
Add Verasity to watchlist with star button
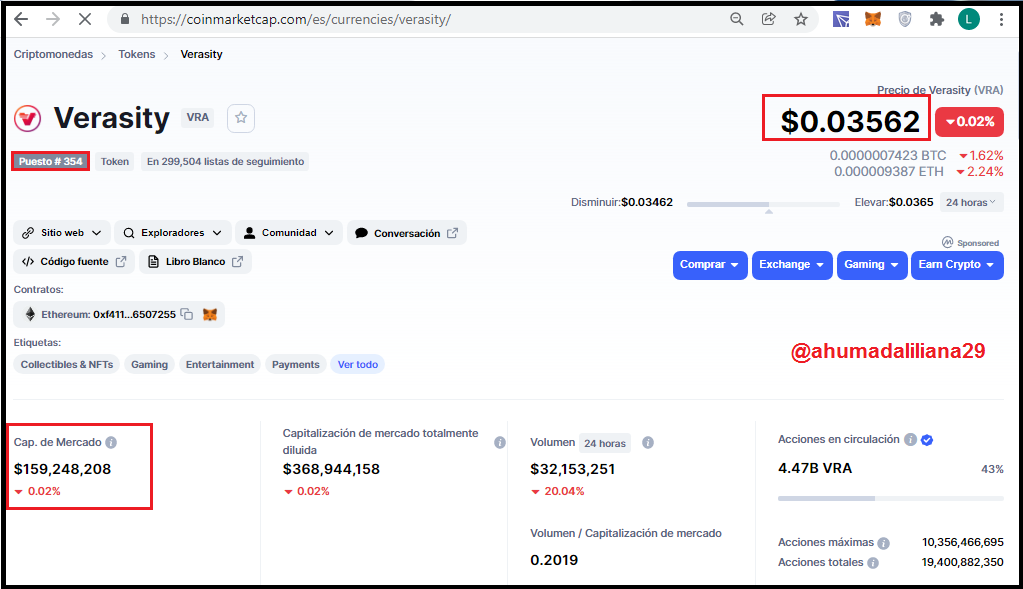[x=241, y=118]
